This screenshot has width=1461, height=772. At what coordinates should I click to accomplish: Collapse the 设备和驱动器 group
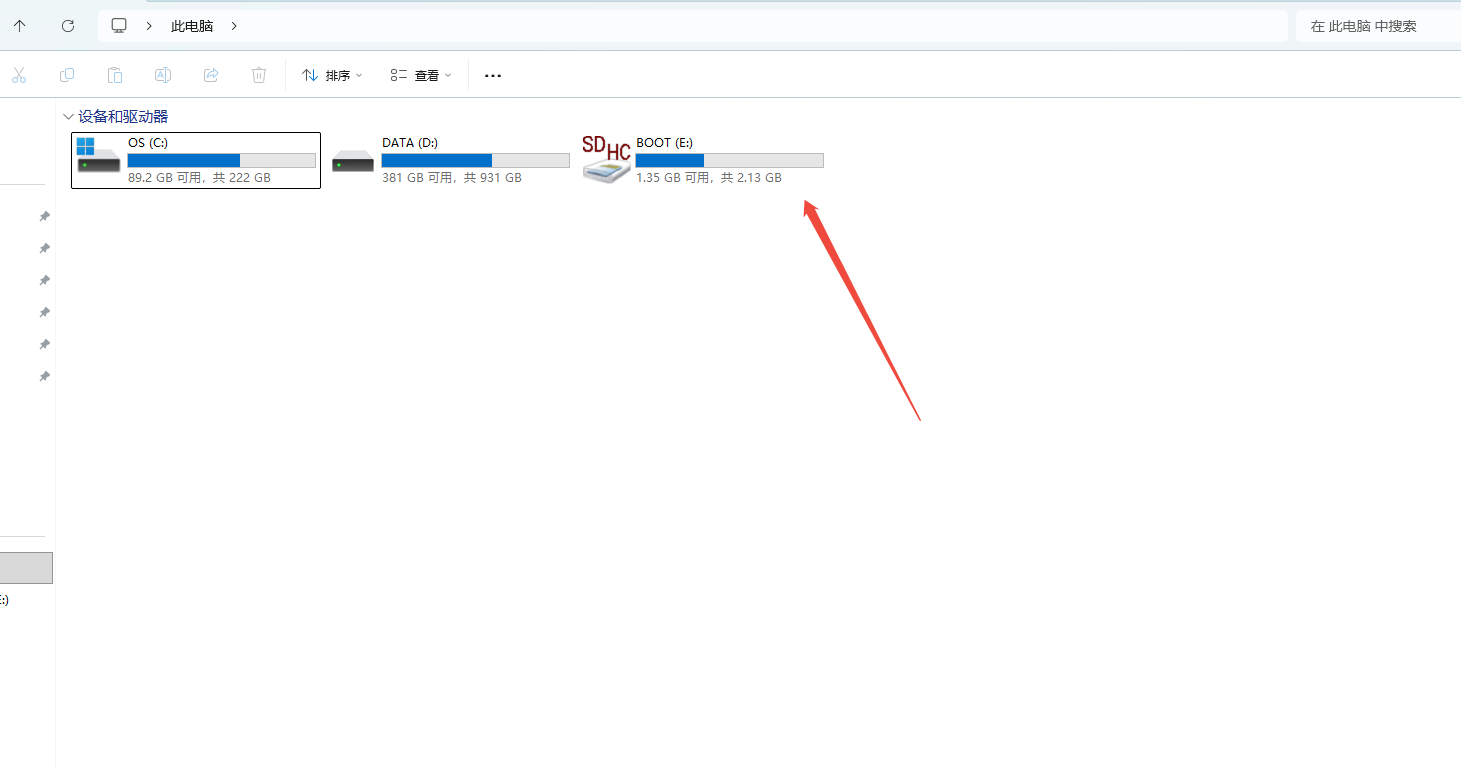[x=68, y=117]
